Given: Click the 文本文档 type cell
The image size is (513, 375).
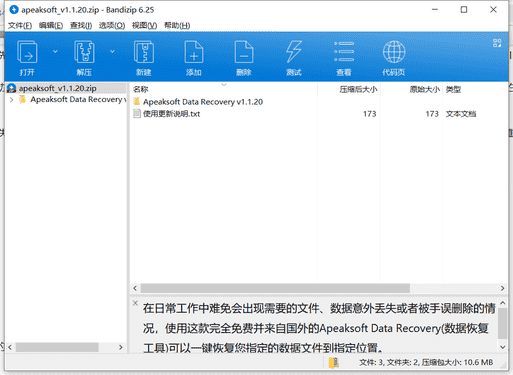Looking at the screenshot, I should coord(461,114).
